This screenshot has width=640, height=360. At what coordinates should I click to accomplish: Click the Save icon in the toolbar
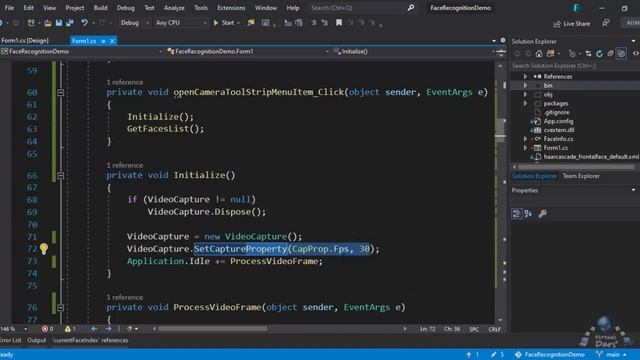pyautogui.click(x=59, y=23)
